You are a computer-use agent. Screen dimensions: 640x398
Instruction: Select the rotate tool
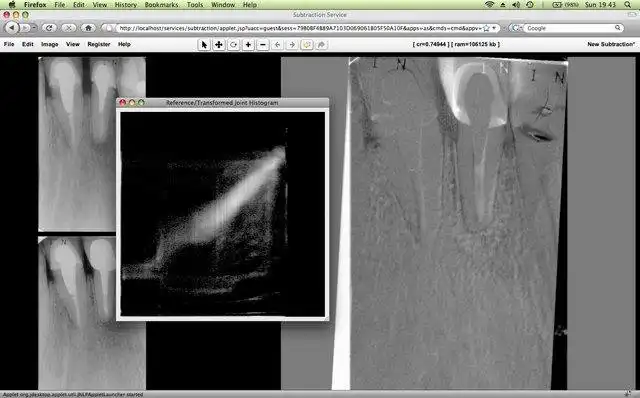233,44
